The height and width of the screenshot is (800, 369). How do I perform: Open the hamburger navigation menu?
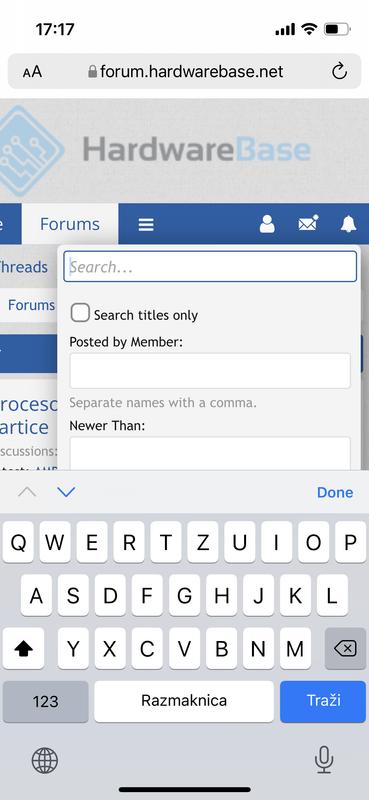[146, 224]
